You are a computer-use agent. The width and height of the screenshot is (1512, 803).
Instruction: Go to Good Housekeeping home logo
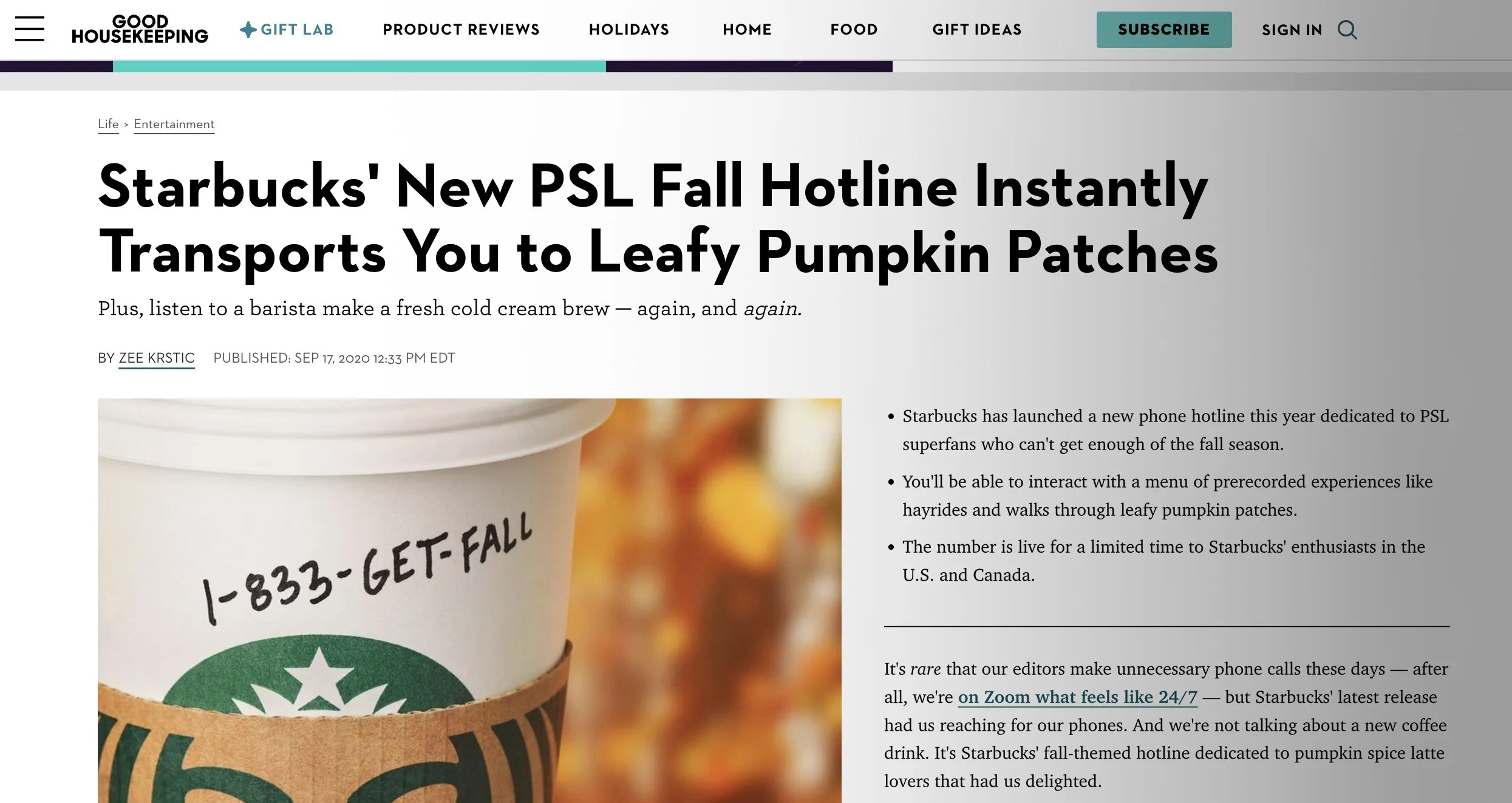click(x=140, y=29)
